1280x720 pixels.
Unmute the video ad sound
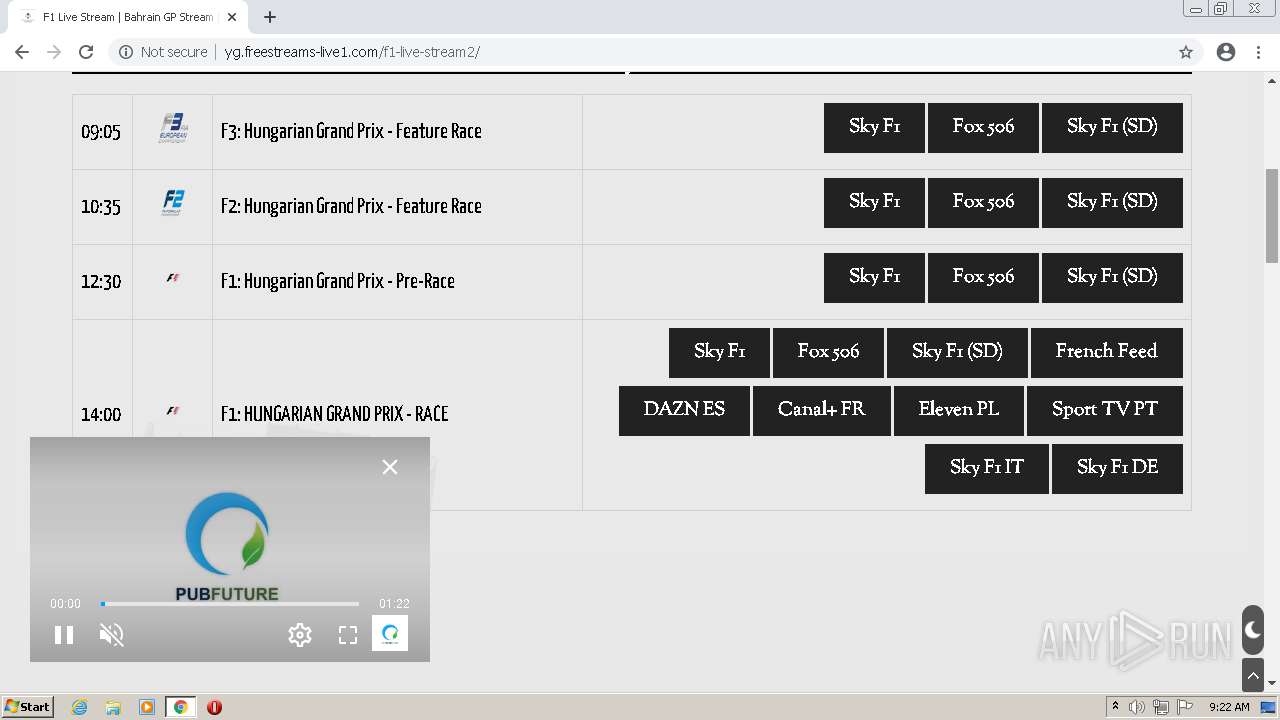tap(112, 635)
